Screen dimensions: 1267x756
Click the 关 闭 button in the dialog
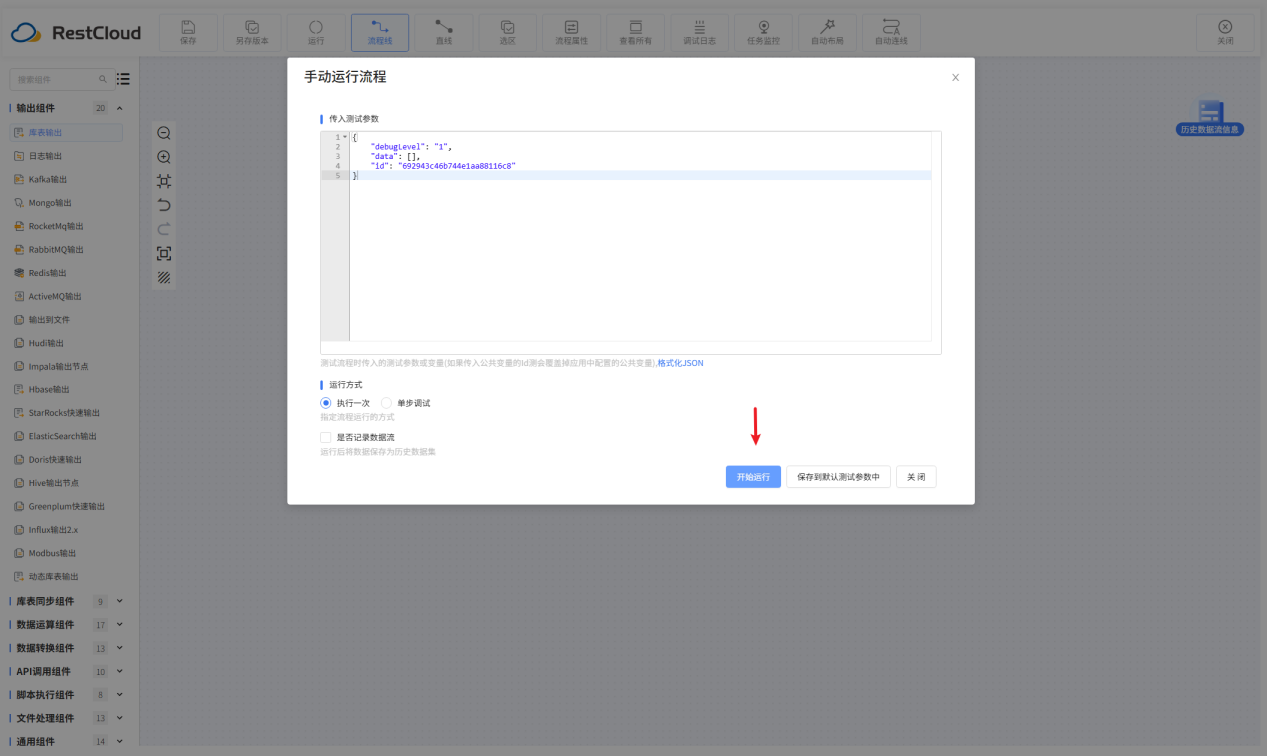pyautogui.click(x=916, y=477)
